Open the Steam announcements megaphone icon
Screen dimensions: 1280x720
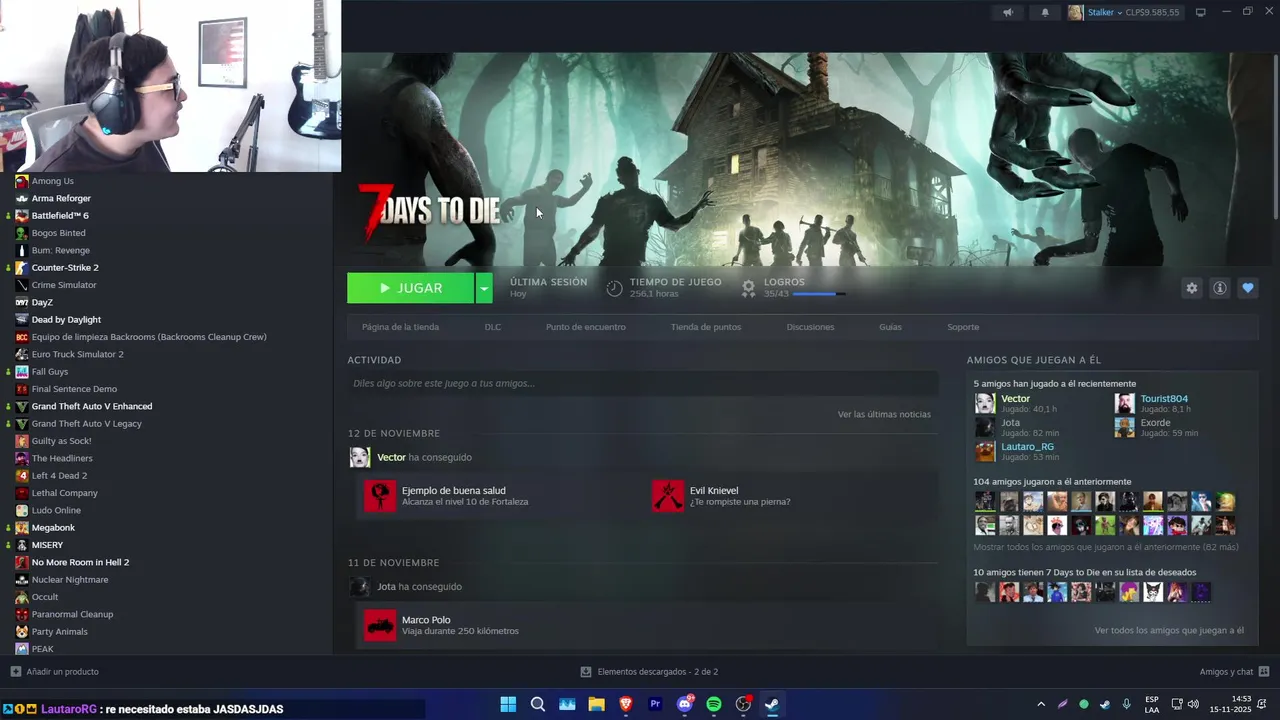pyautogui.click(x=1008, y=12)
